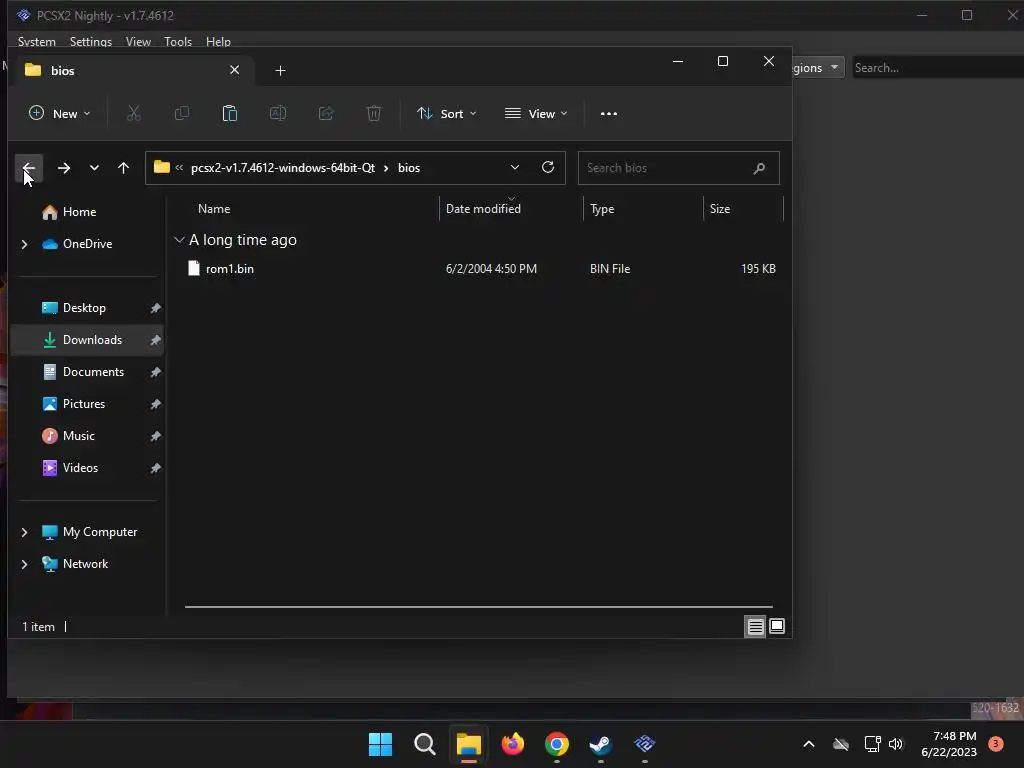Open the Sort dropdown

(x=447, y=114)
